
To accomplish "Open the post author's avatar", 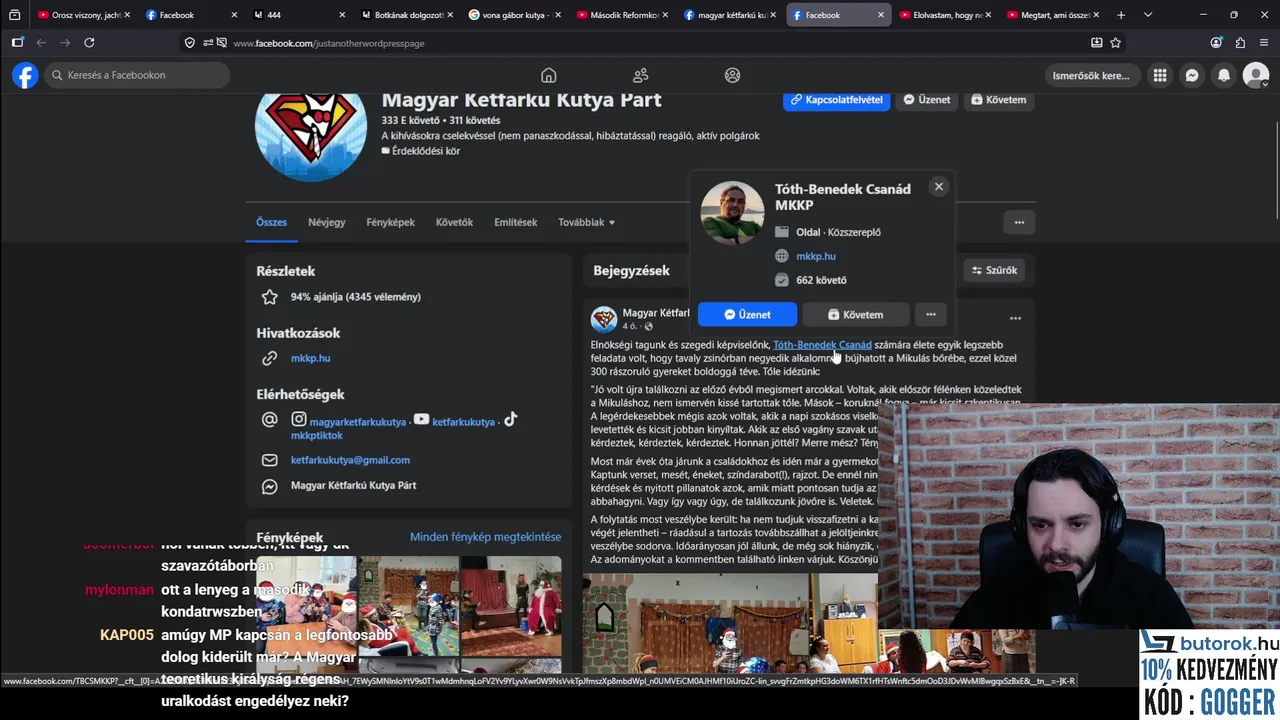I will pos(604,319).
